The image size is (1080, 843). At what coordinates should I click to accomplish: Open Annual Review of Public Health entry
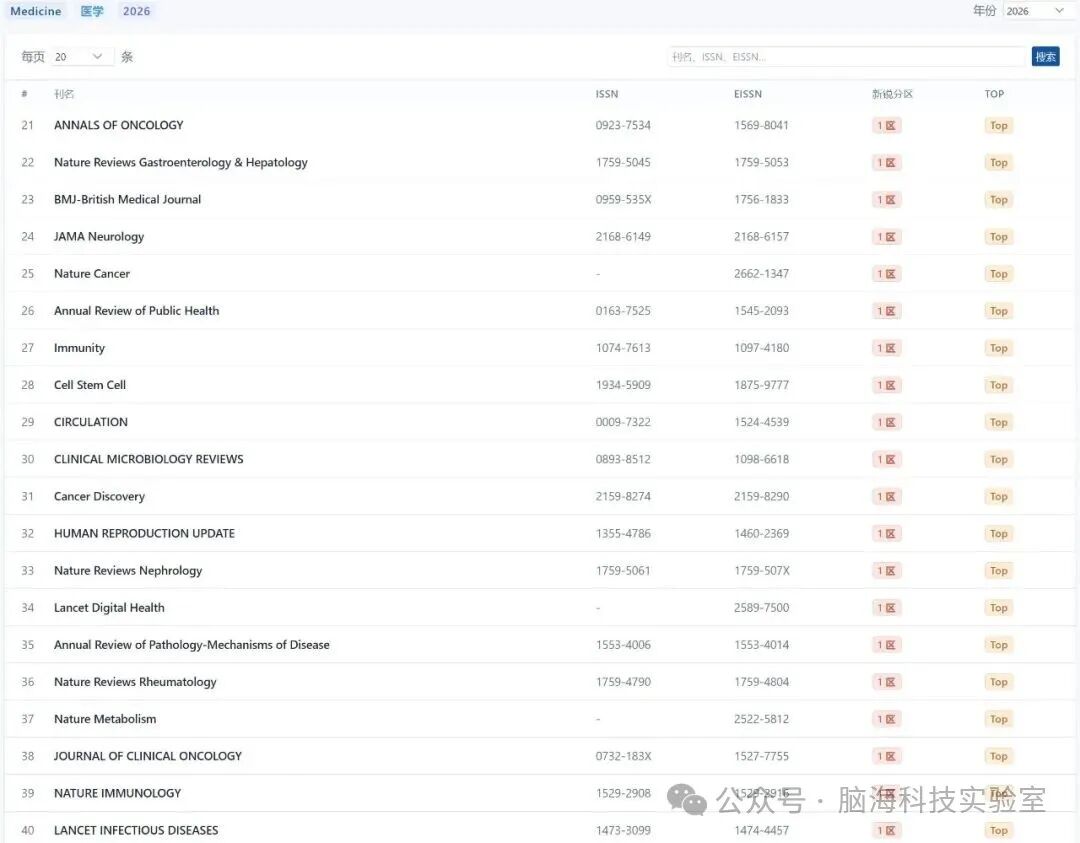tap(136, 311)
